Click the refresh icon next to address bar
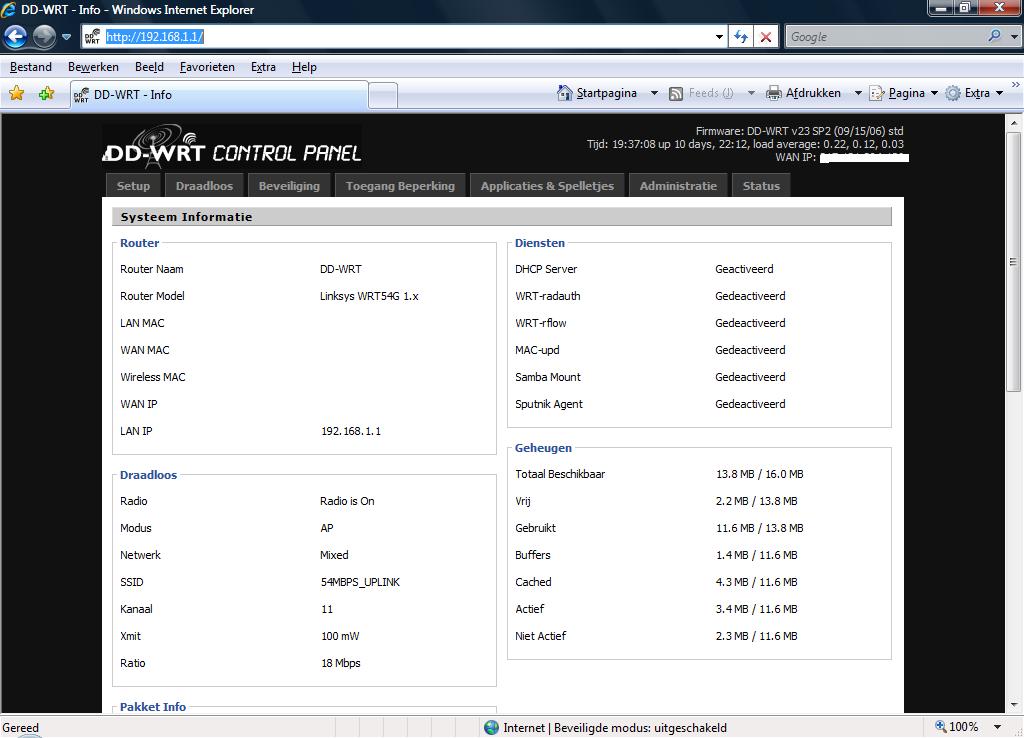 coord(741,37)
